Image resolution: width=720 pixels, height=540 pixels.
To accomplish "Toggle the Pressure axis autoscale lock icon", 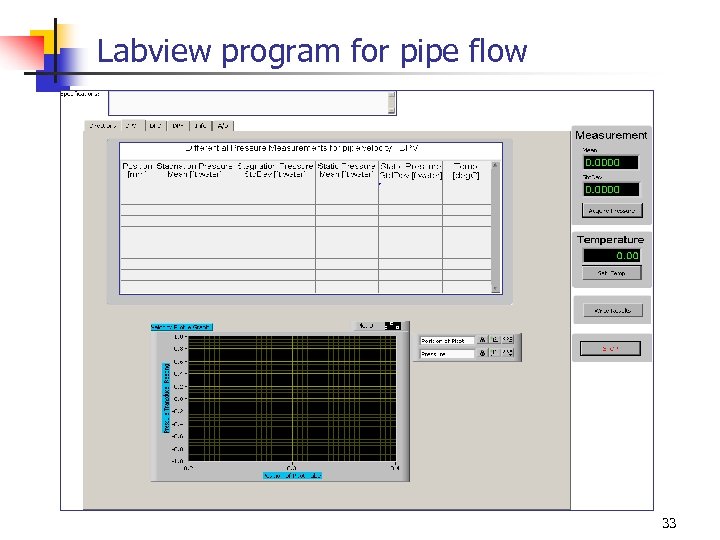I will pyautogui.click(x=482, y=353).
